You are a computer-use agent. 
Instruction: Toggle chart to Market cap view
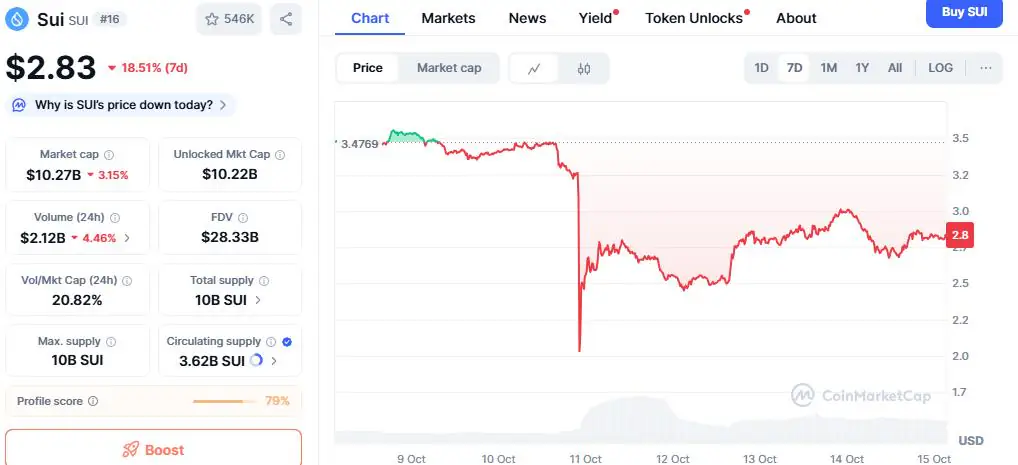[449, 68]
